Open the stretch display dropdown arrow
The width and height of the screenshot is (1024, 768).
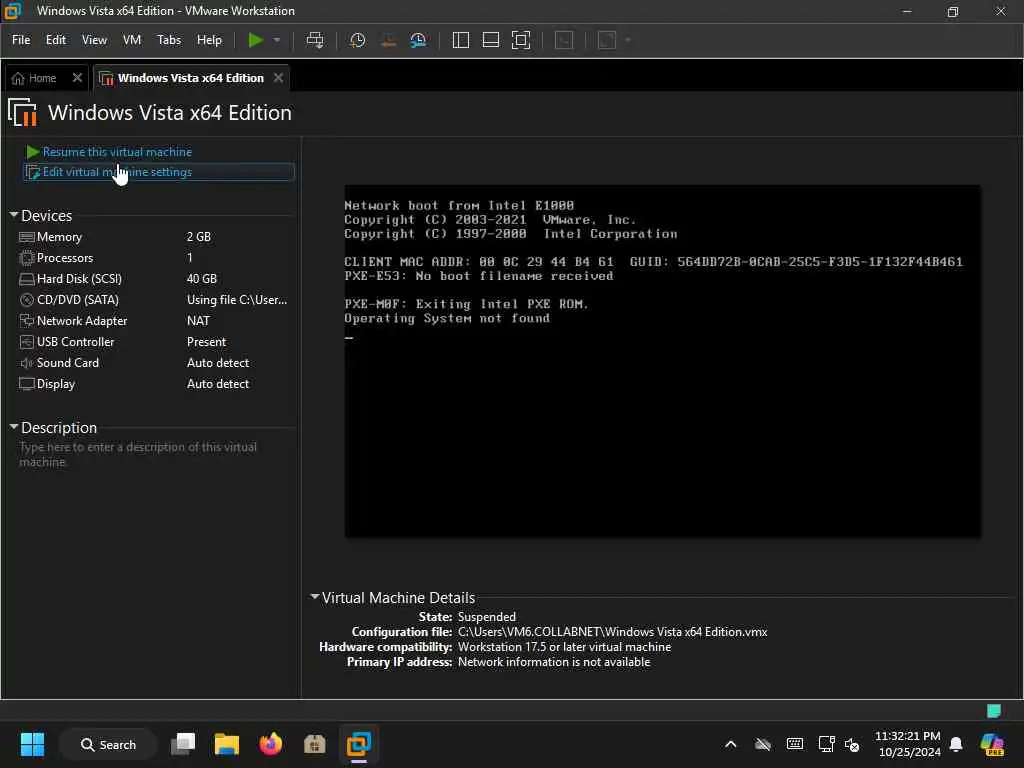coord(628,40)
